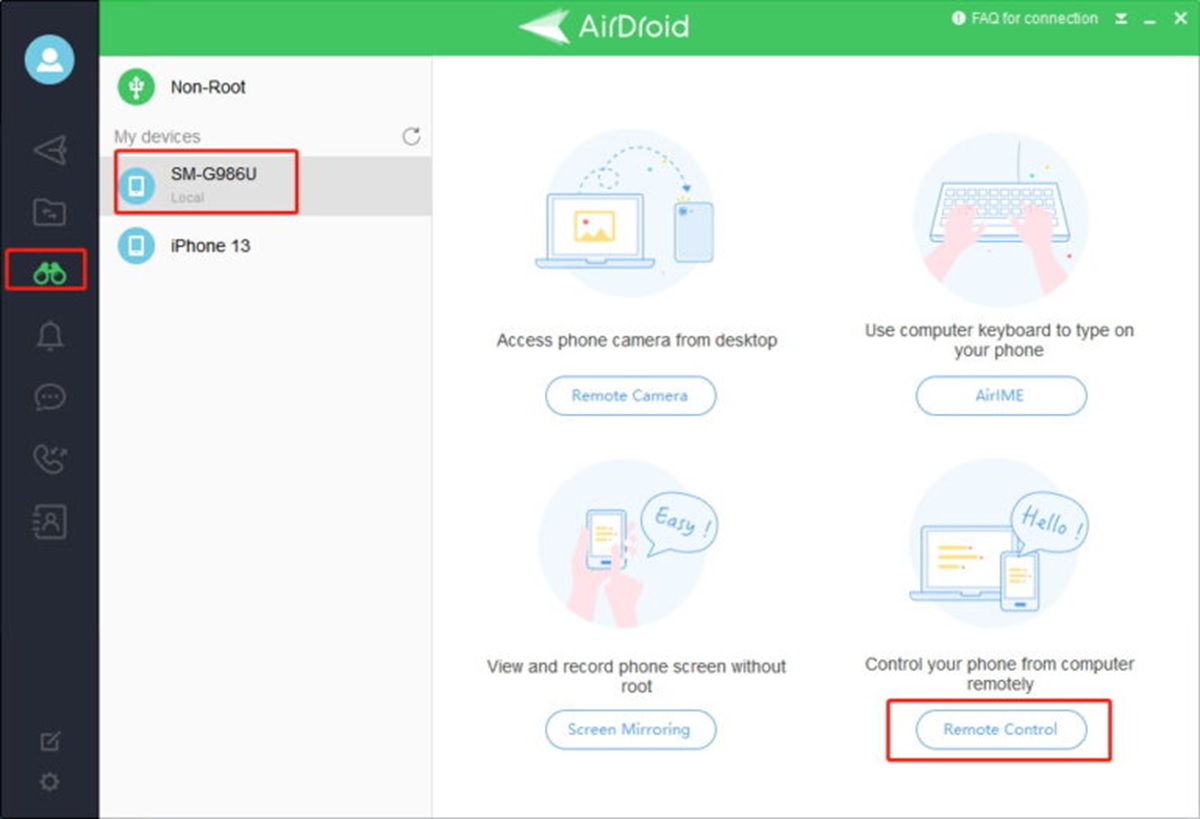Open the Files folder icon in sidebar
Screen dimensions: 1200x819
pyautogui.click(x=49, y=212)
